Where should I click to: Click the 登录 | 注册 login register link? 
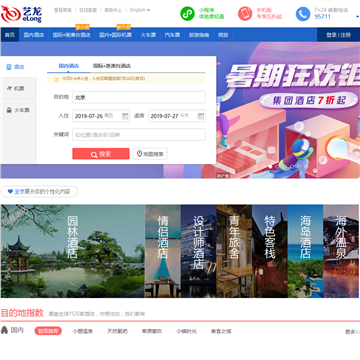click(338, 35)
